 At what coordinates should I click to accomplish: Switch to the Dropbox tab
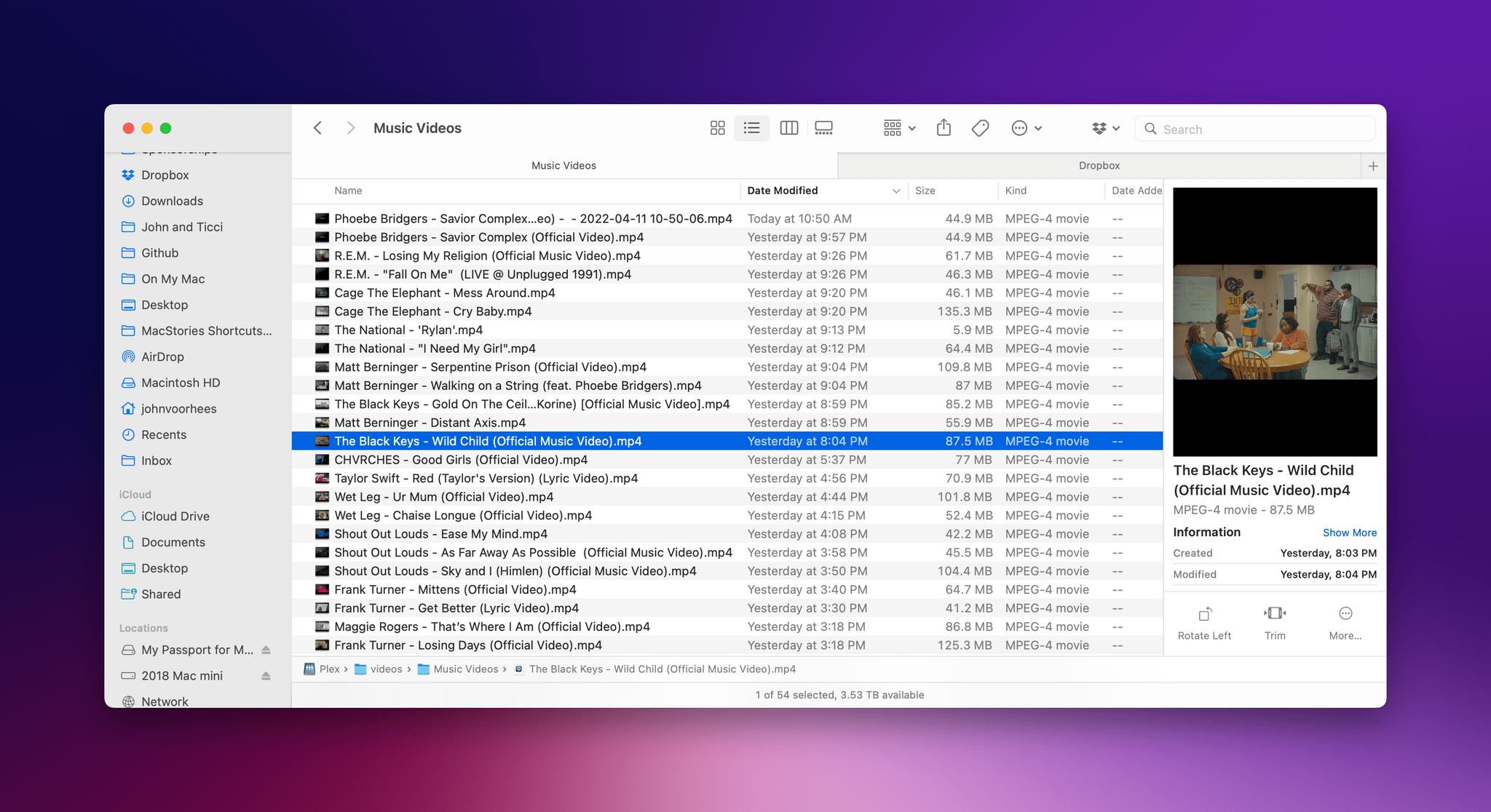pos(1099,165)
